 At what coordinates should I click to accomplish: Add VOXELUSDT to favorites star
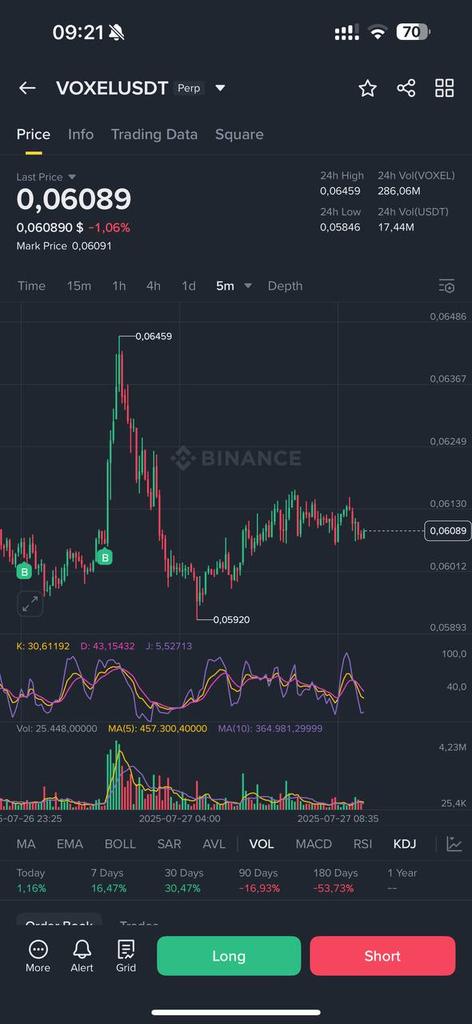(x=368, y=88)
